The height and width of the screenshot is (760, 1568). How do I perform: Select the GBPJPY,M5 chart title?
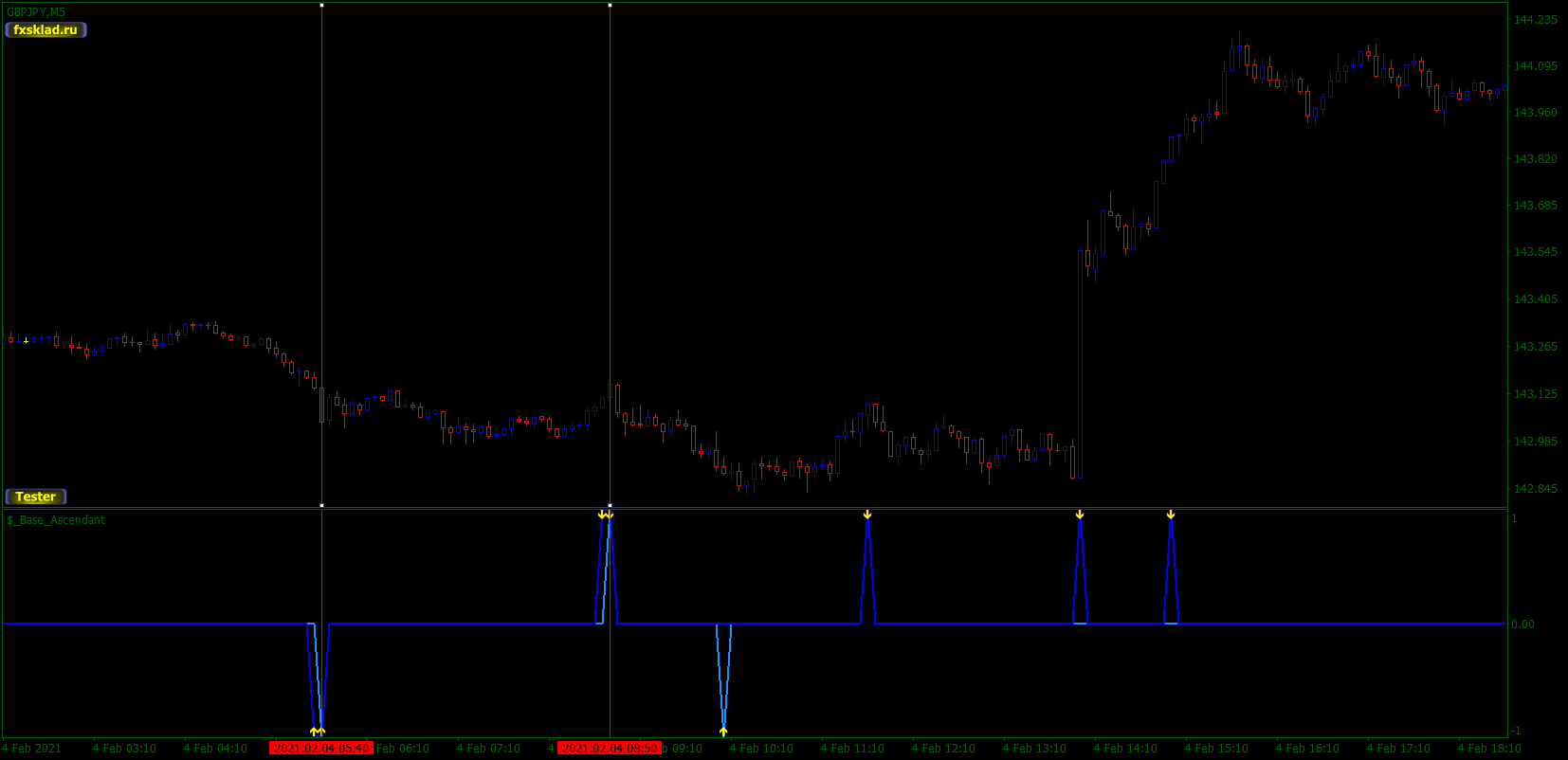tap(36, 12)
